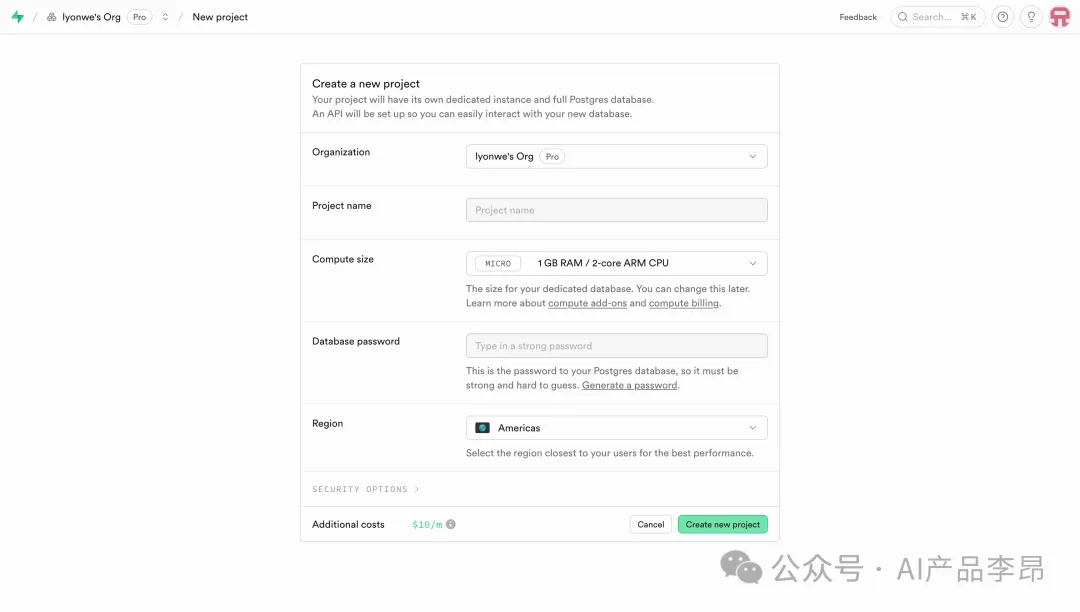1080x612 pixels.
Task: Click the globe icon in Region field
Action: pos(482,428)
